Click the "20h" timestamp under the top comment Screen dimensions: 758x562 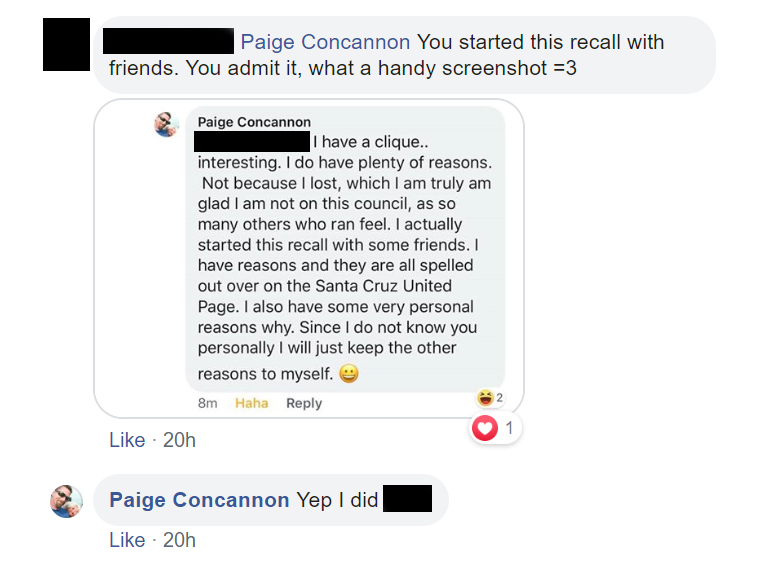pyautogui.click(x=179, y=440)
